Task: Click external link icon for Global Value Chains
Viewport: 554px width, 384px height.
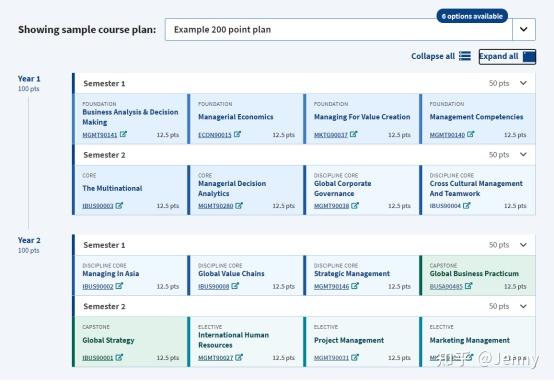Action: (x=235, y=286)
